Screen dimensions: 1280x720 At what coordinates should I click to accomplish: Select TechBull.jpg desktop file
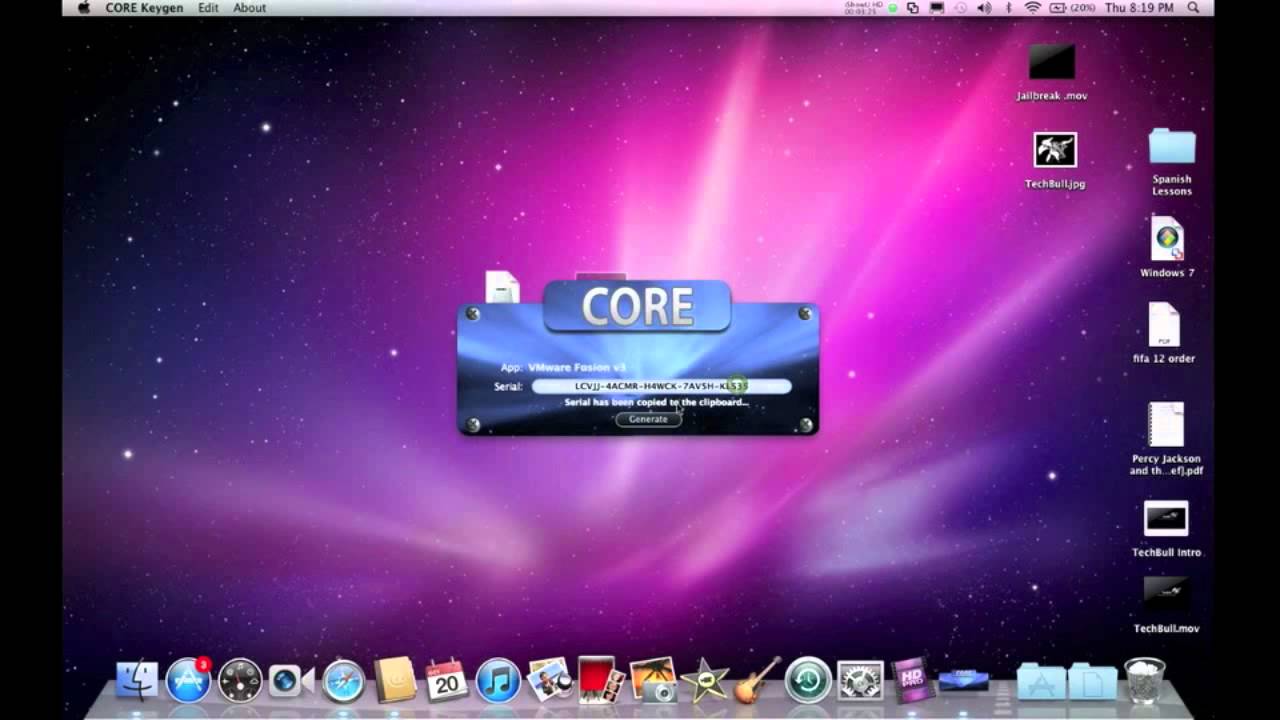coord(1055,160)
